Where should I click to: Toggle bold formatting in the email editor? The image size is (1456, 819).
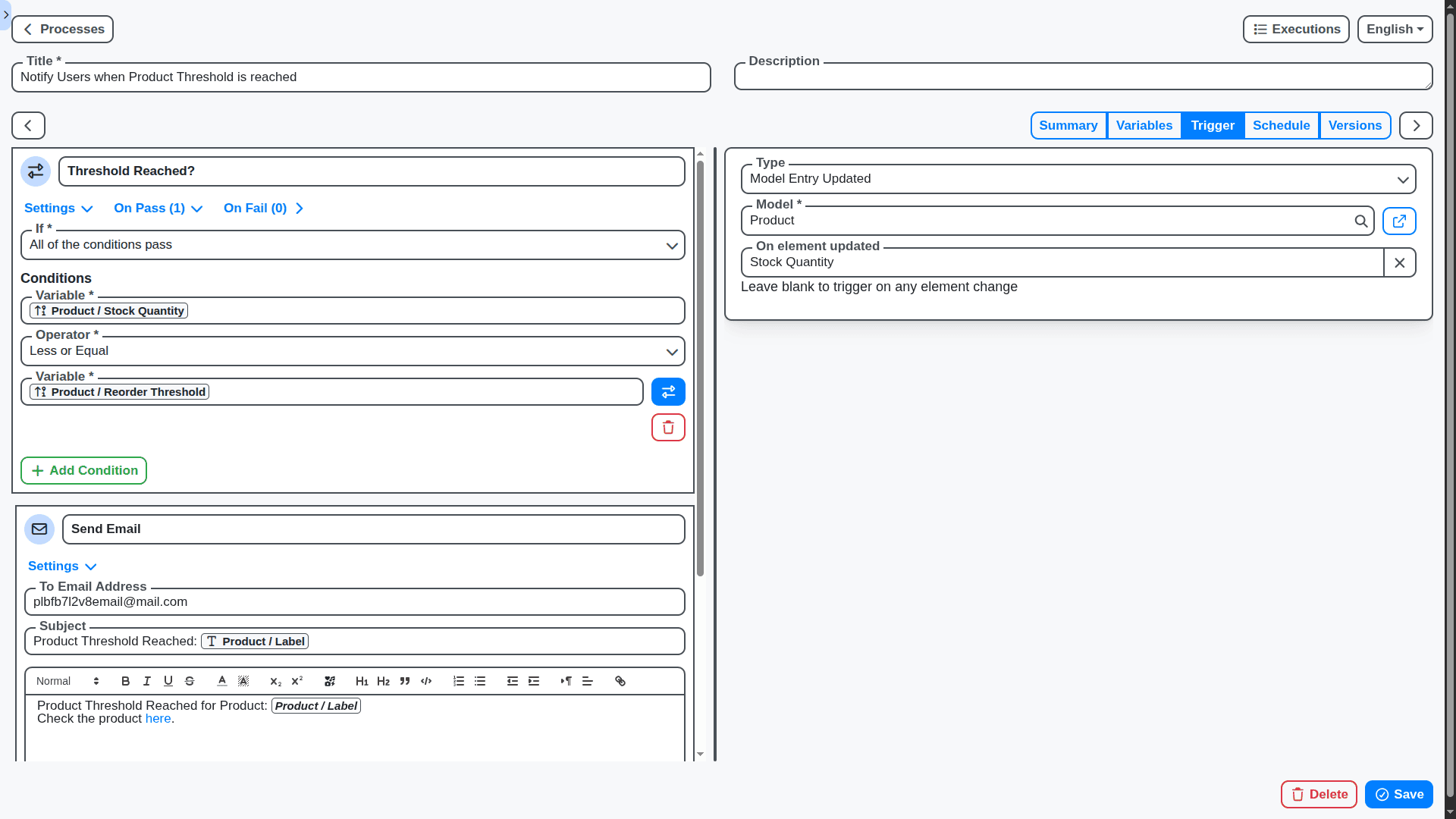tap(125, 681)
